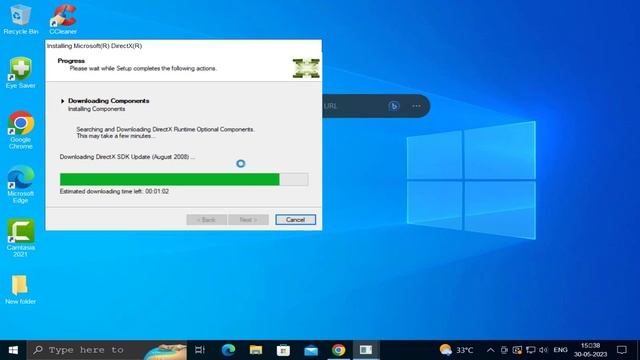The width and height of the screenshot is (640, 360).
Task: Open Task View from the taskbar
Action: coord(200,350)
